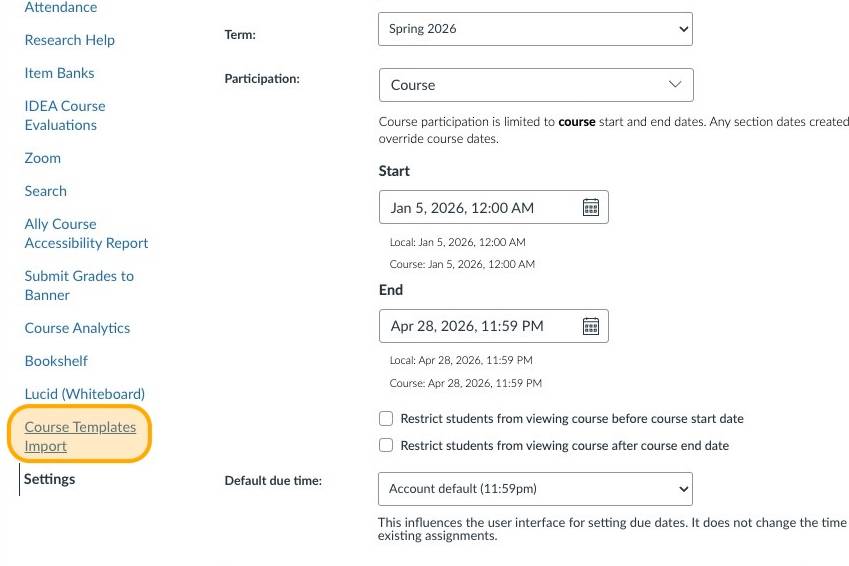Click the End date input field
The width and height of the screenshot is (849, 566).
(494, 326)
